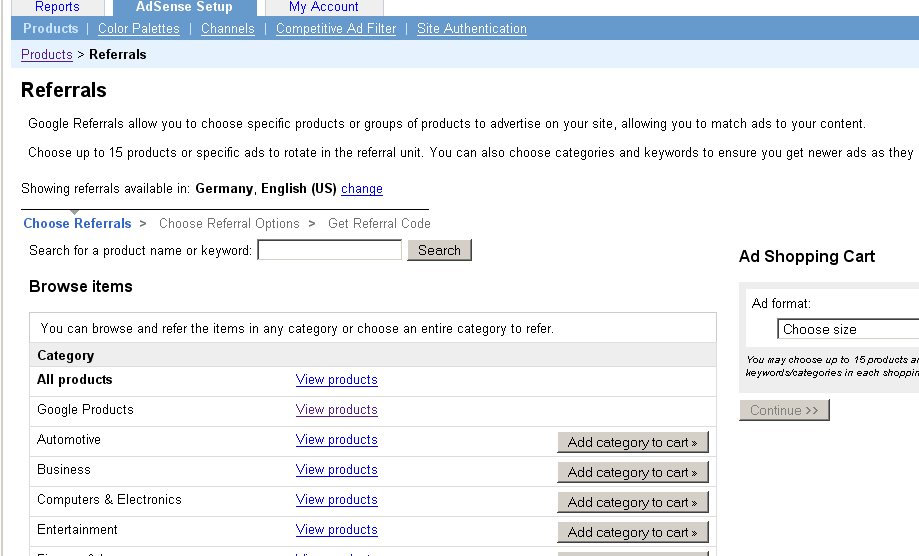Image resolution: width=919 pixels, height=556 pixels.
Task: Click the All products row label
Action: tap(74, 380)
